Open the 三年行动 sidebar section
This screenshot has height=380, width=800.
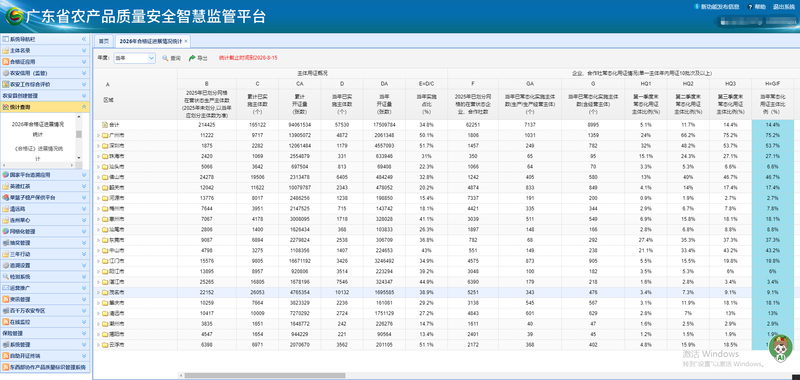(x=45, y=254)
